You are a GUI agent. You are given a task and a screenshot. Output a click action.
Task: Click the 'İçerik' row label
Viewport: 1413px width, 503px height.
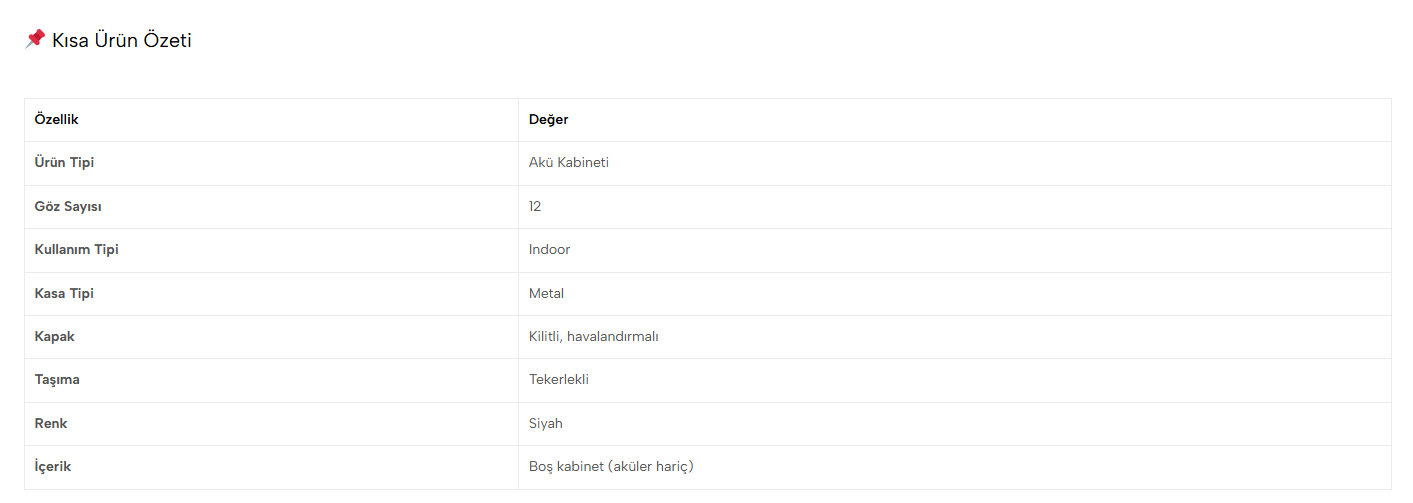[x=53, y=467]
